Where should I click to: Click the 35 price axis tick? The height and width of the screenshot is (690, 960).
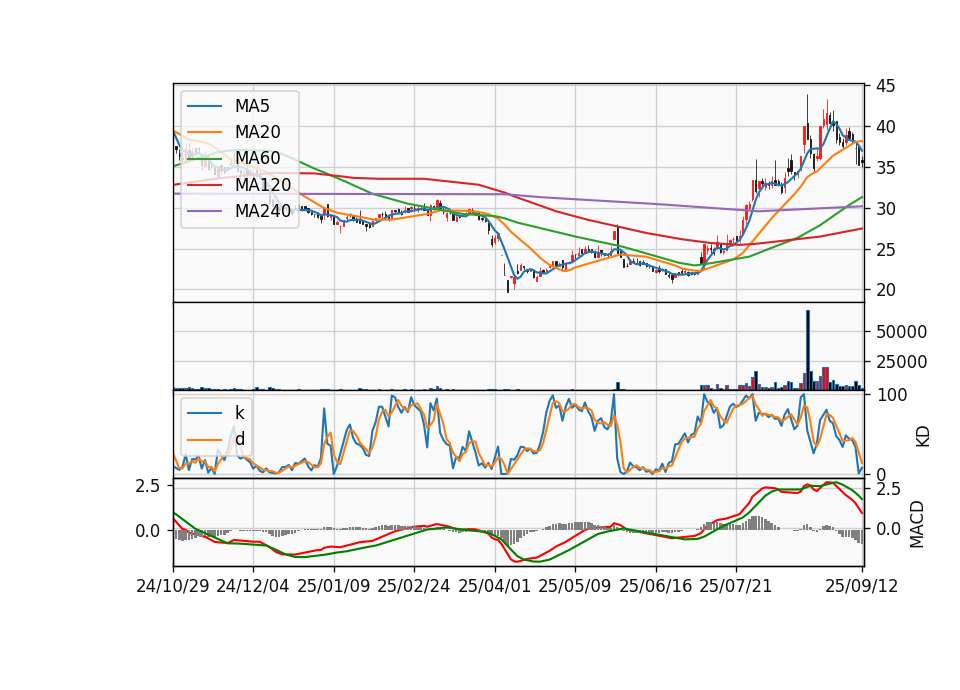[x=886, y=168]
